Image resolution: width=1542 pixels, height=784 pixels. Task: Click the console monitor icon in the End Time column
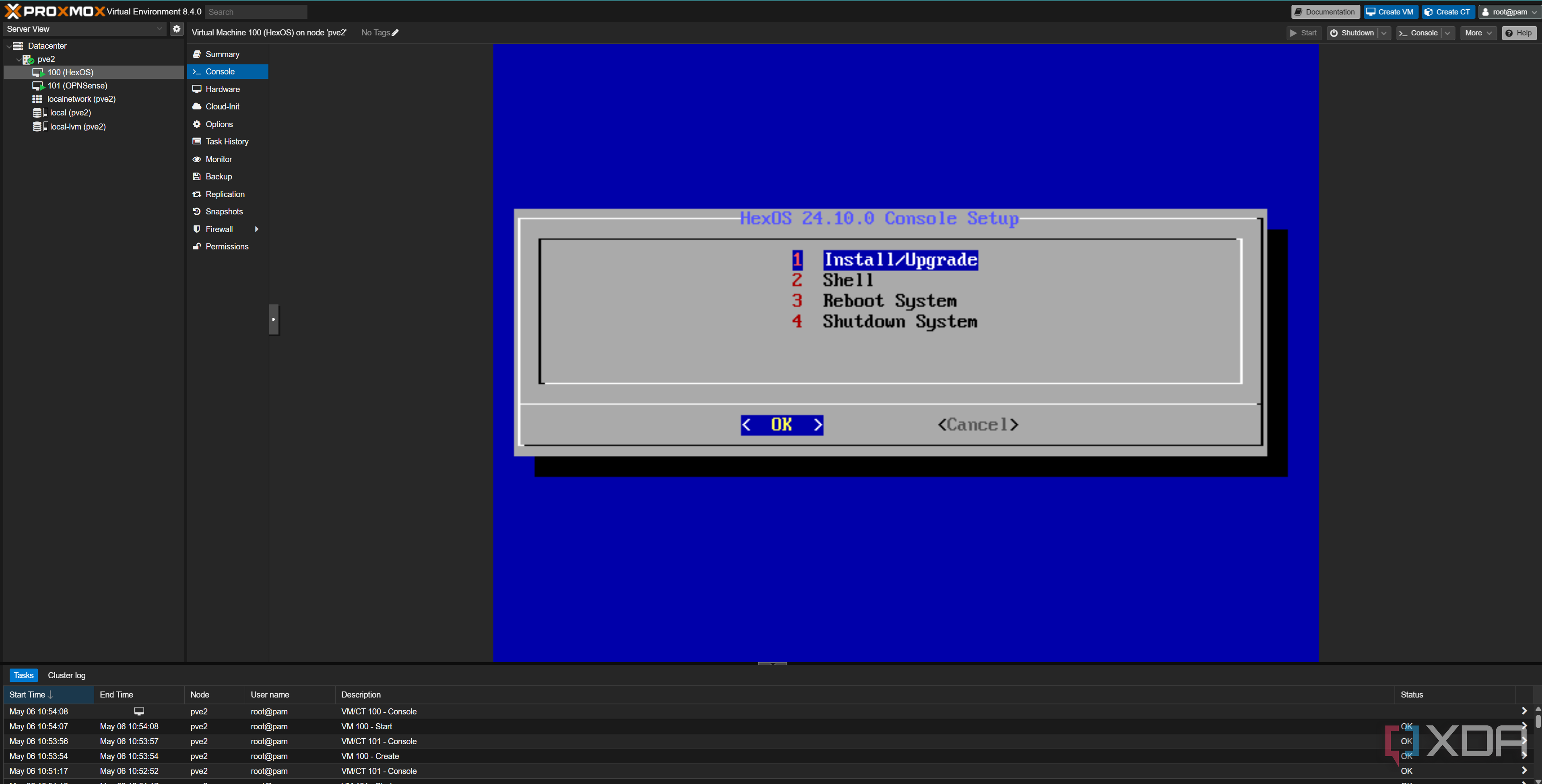pos(139,711)
